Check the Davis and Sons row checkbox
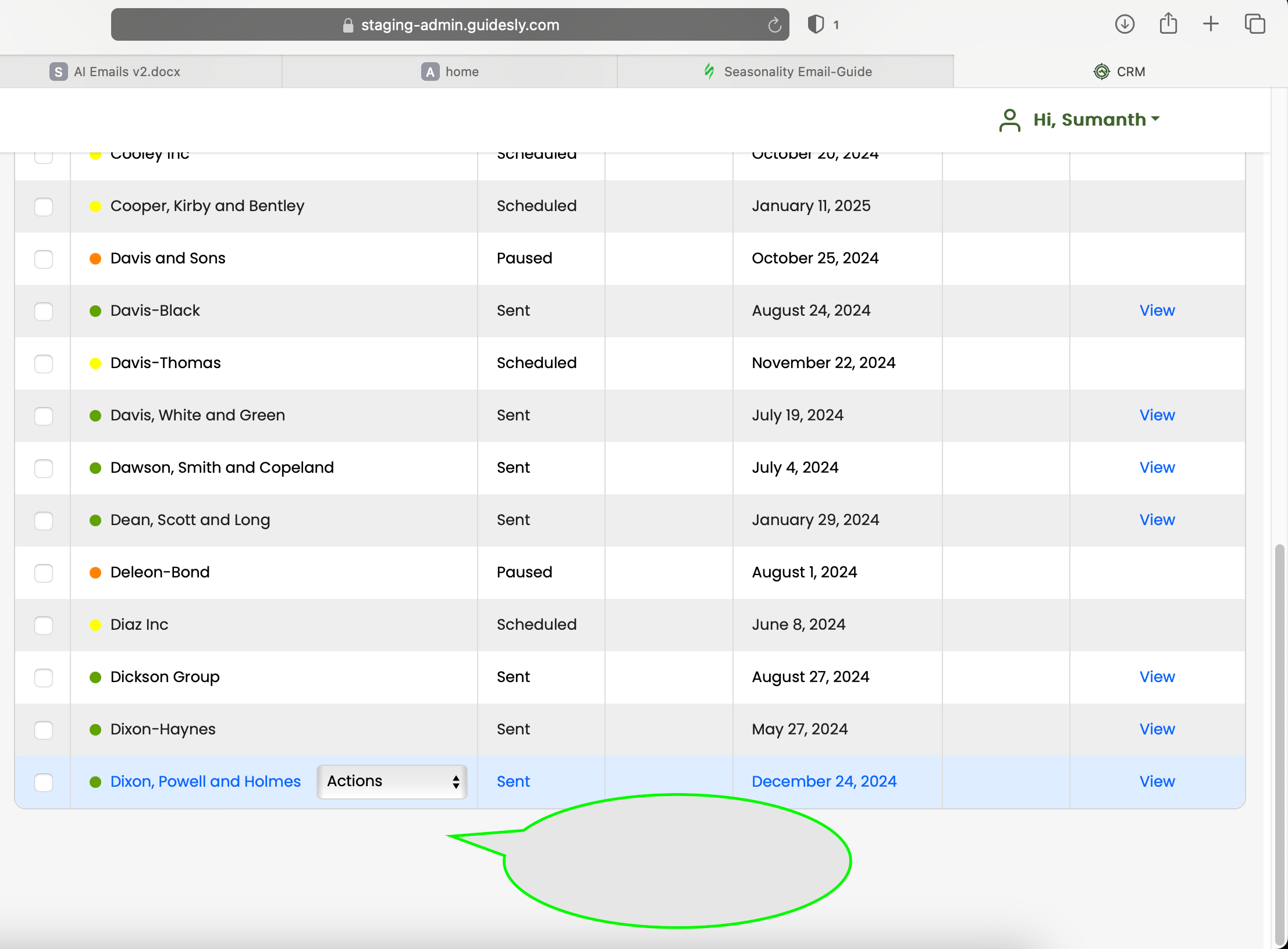The height and width of the screenshot is (949, 1288). click(44, 259)
